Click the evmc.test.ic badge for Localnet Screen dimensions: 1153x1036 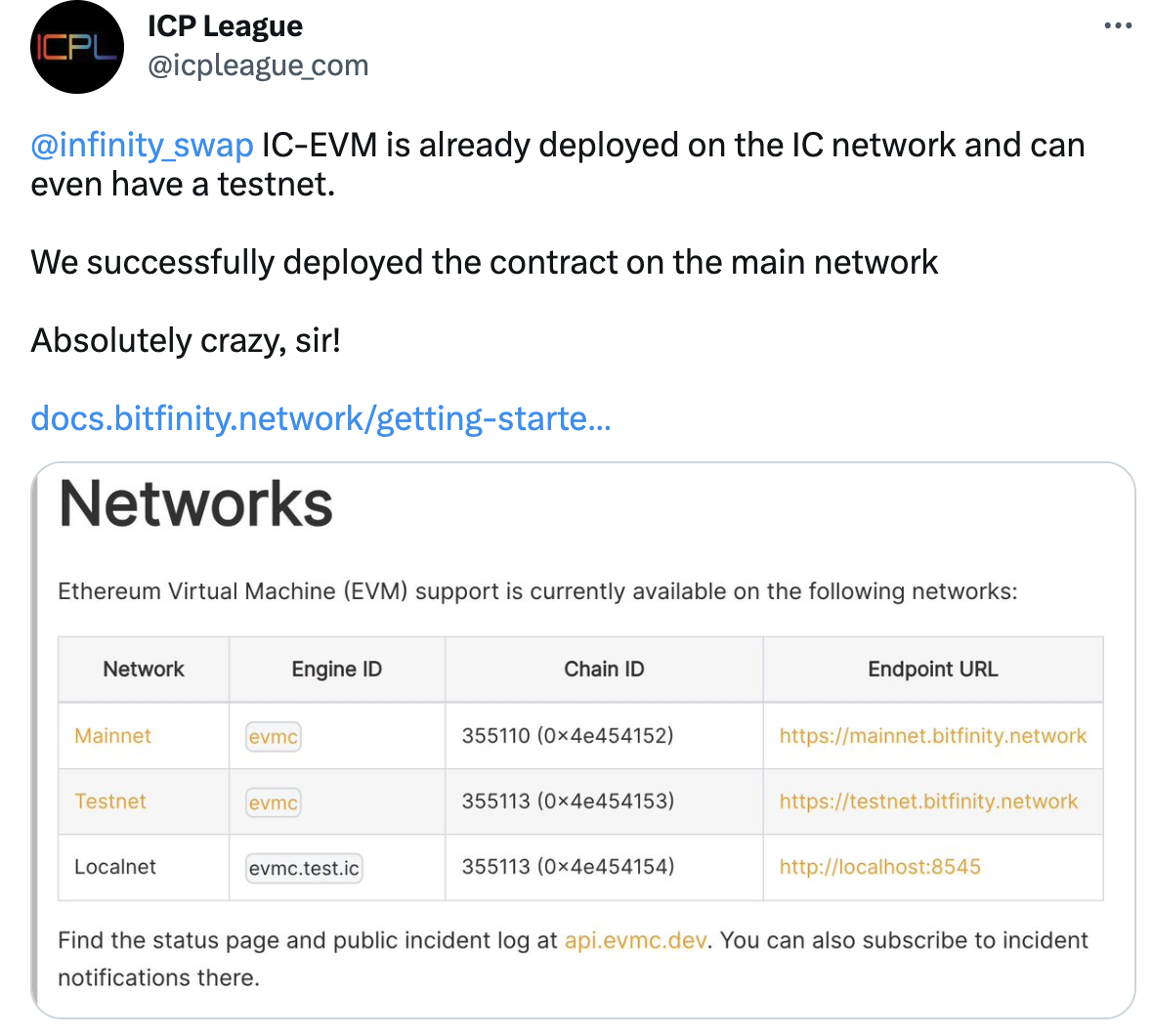click(303, 867)
